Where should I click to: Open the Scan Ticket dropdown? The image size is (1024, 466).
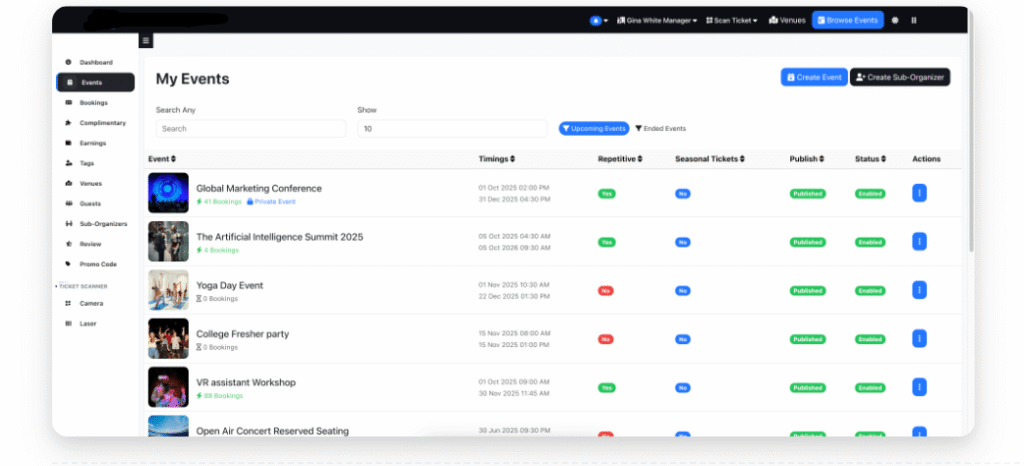(732, 20)
